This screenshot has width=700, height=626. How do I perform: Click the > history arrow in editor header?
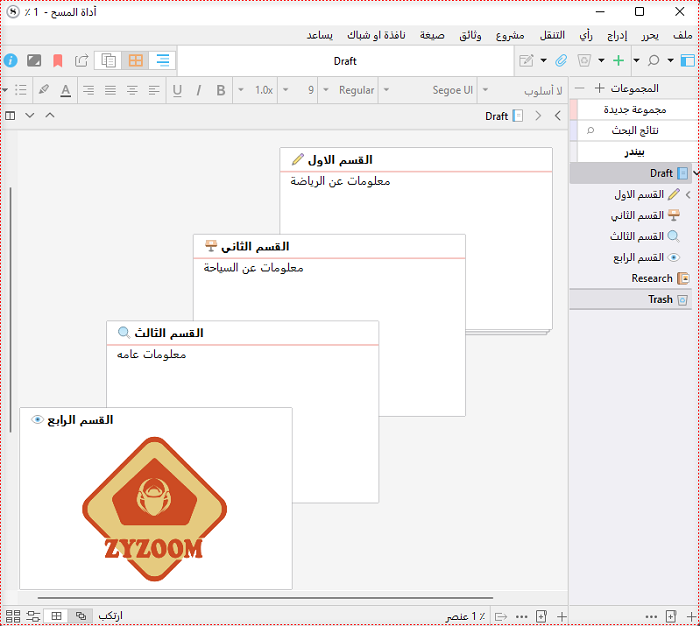coord(538,116)
